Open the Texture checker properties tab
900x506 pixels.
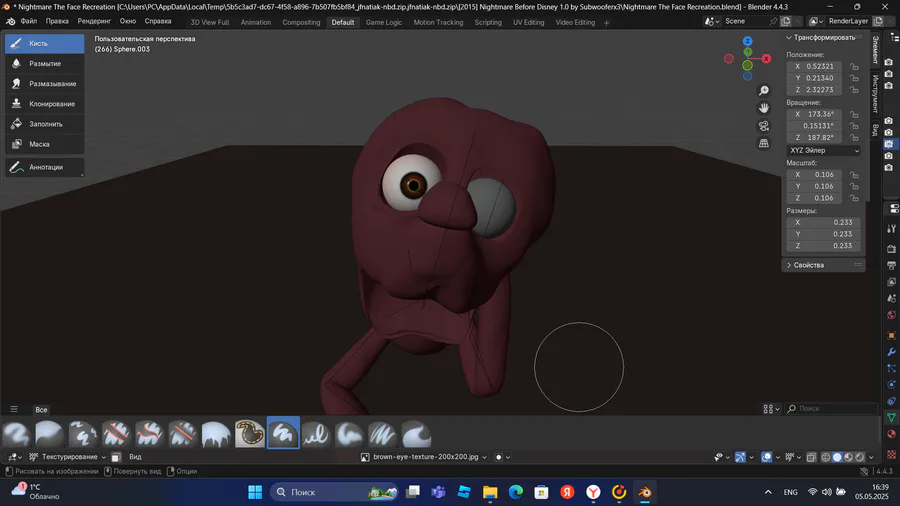tap(891, 454)
